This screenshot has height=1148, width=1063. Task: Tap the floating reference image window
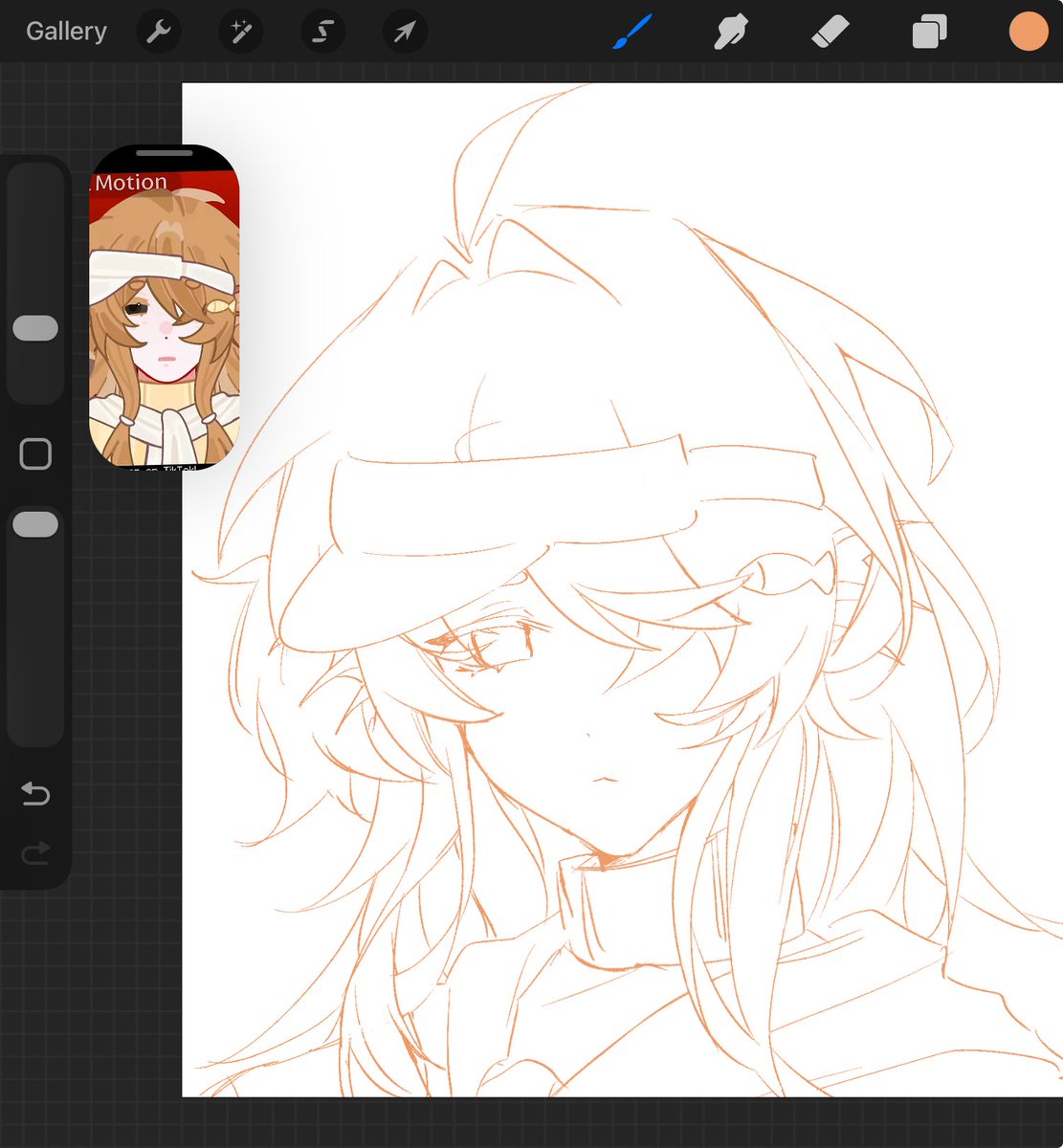(x=165, y=308)
